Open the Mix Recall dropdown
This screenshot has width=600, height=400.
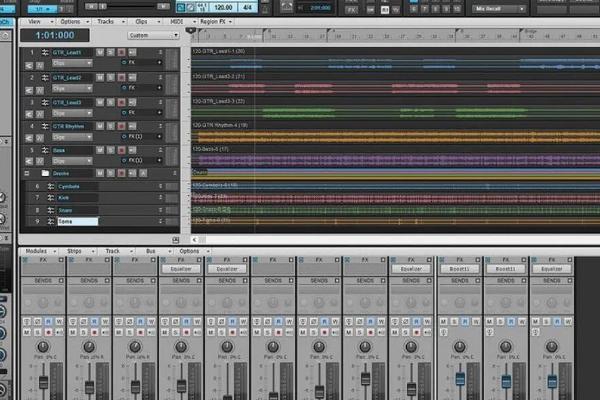[x=499, y=8]
